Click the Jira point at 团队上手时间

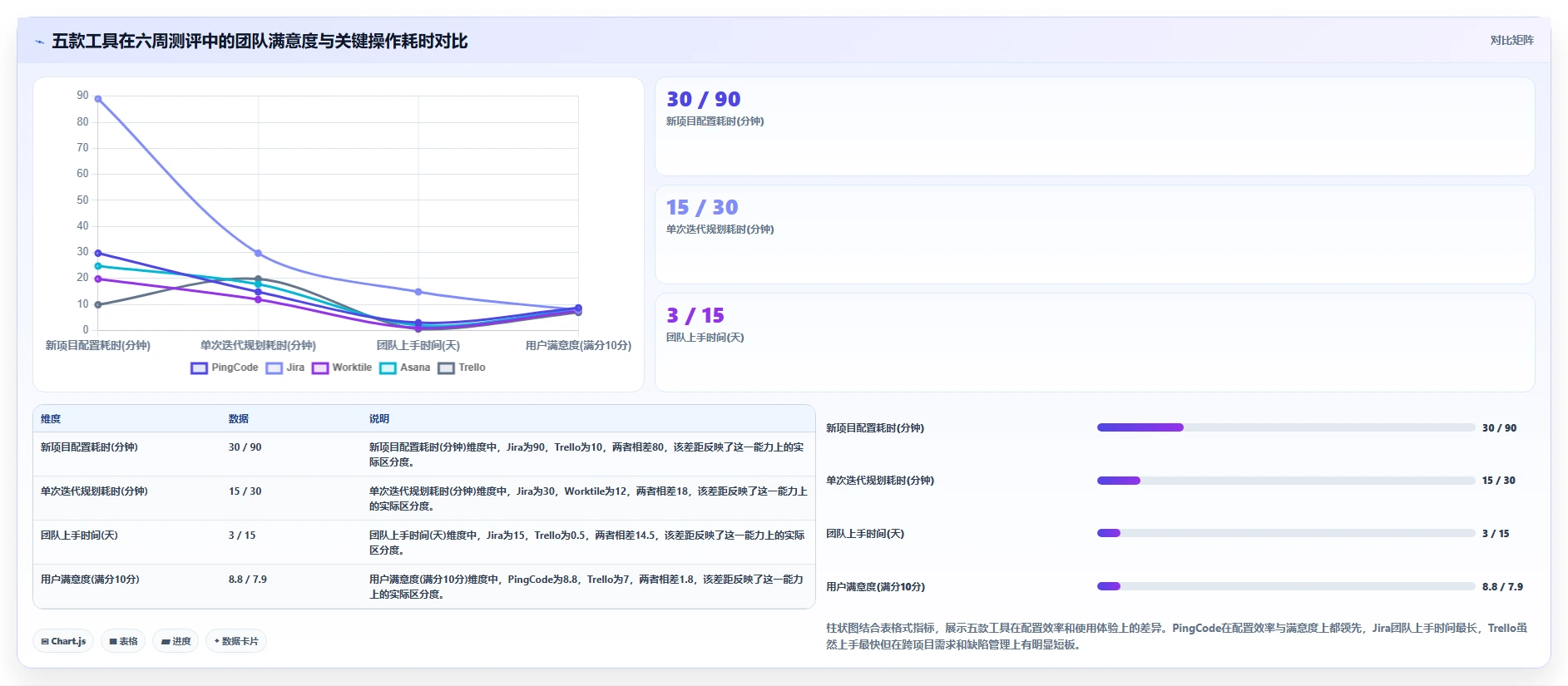coord(418,292)
